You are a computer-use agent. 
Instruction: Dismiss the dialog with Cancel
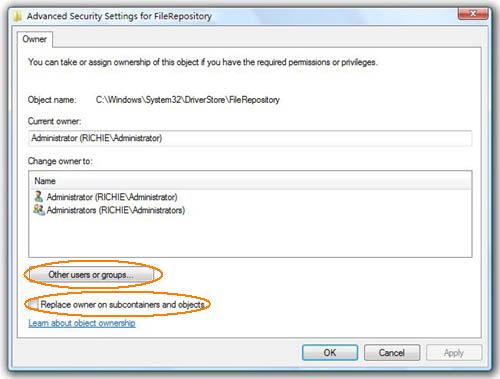click(392, 353)
